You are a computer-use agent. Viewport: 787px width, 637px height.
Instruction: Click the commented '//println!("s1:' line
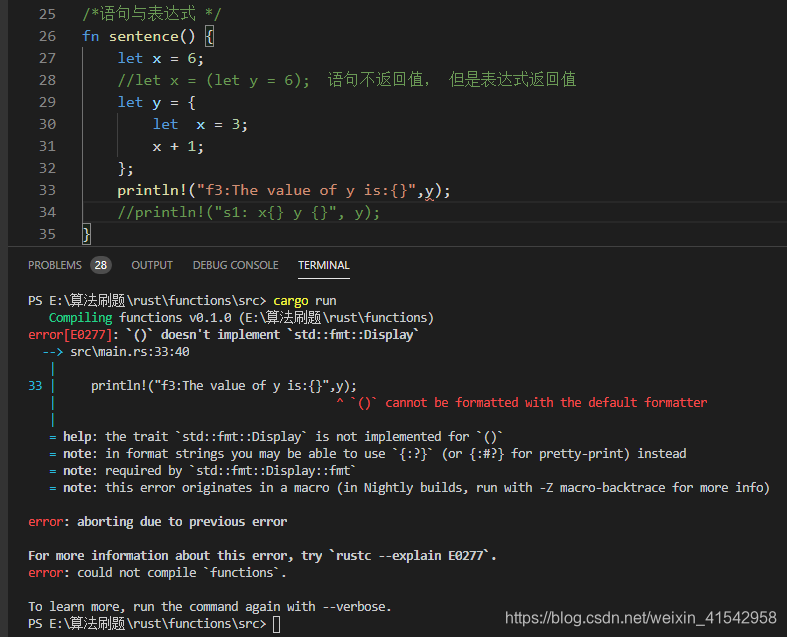(x=249, y=212)
